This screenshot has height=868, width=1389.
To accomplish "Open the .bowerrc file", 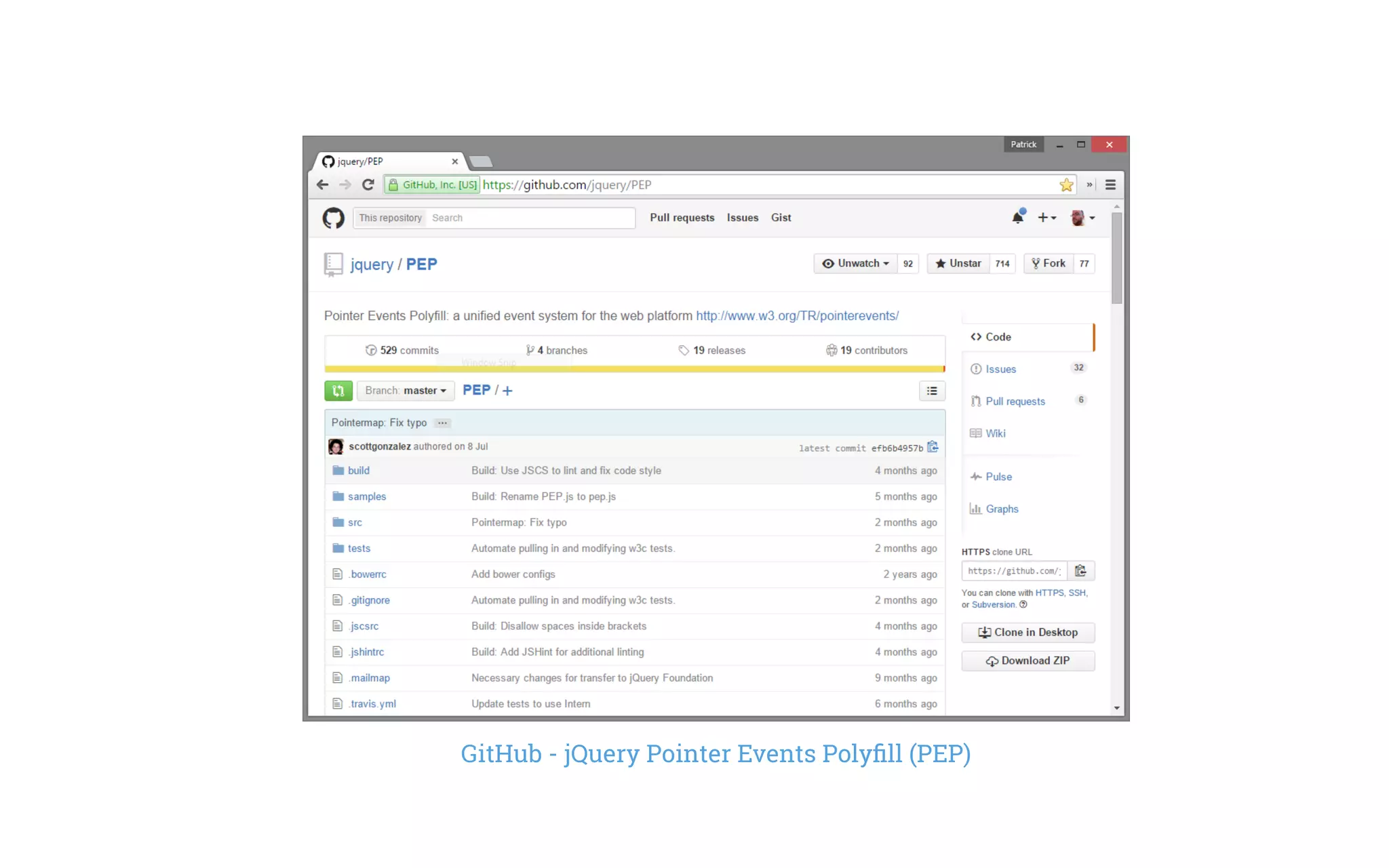I will [x=367, y=574].
